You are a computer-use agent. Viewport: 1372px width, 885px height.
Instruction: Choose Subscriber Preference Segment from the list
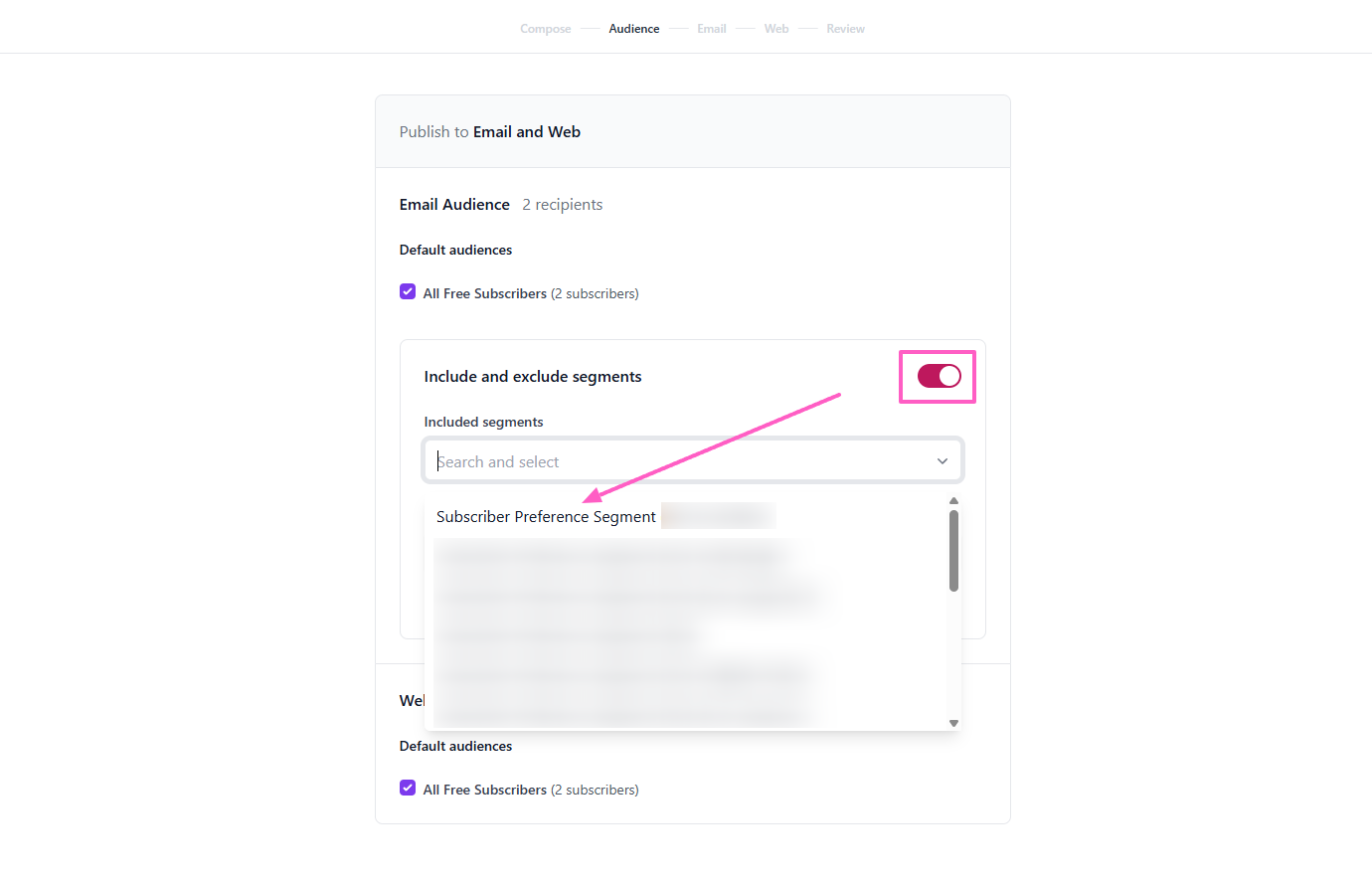click(546, 517)
